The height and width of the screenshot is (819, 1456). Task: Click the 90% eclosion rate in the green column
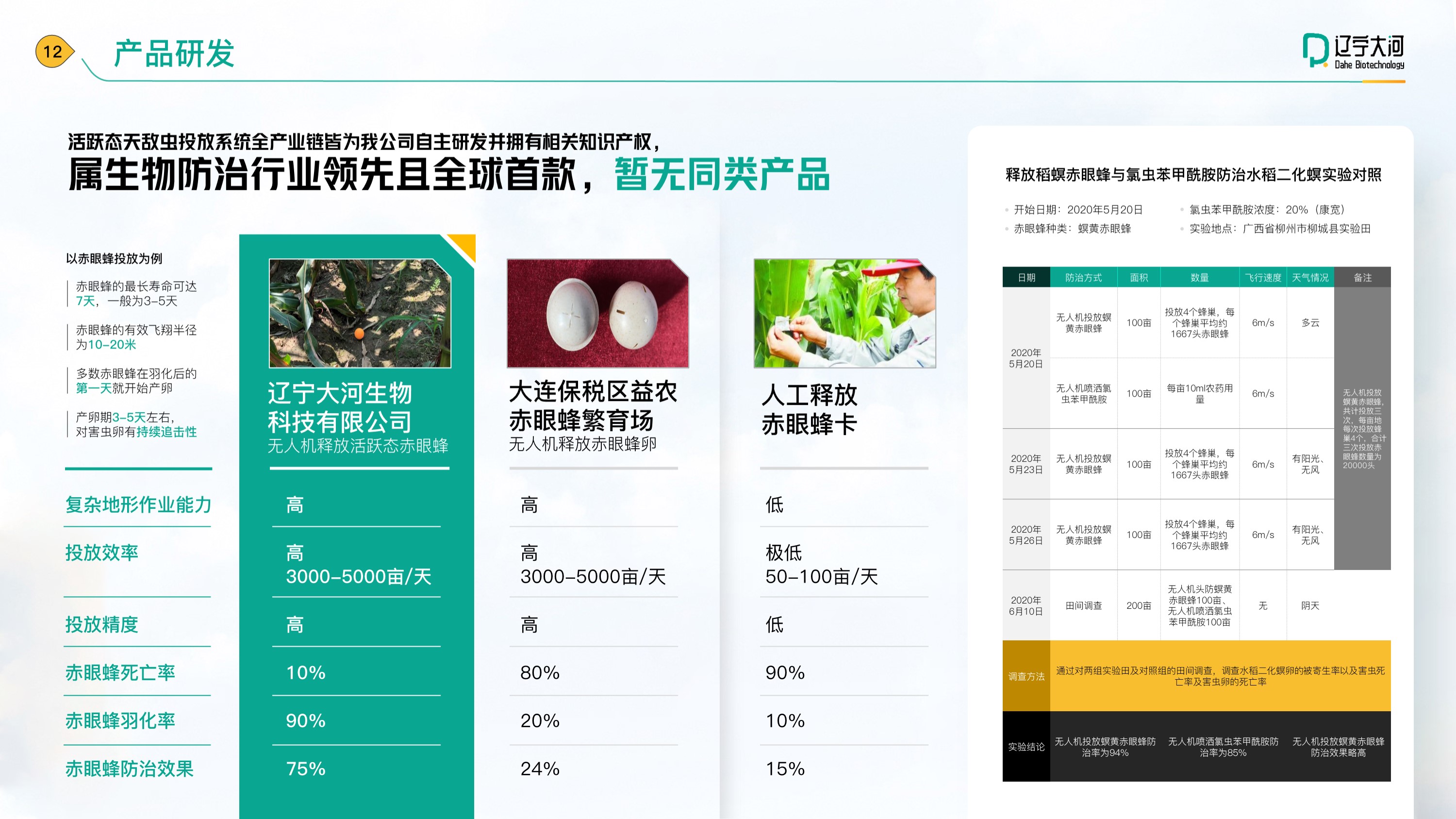click(306, 720)
